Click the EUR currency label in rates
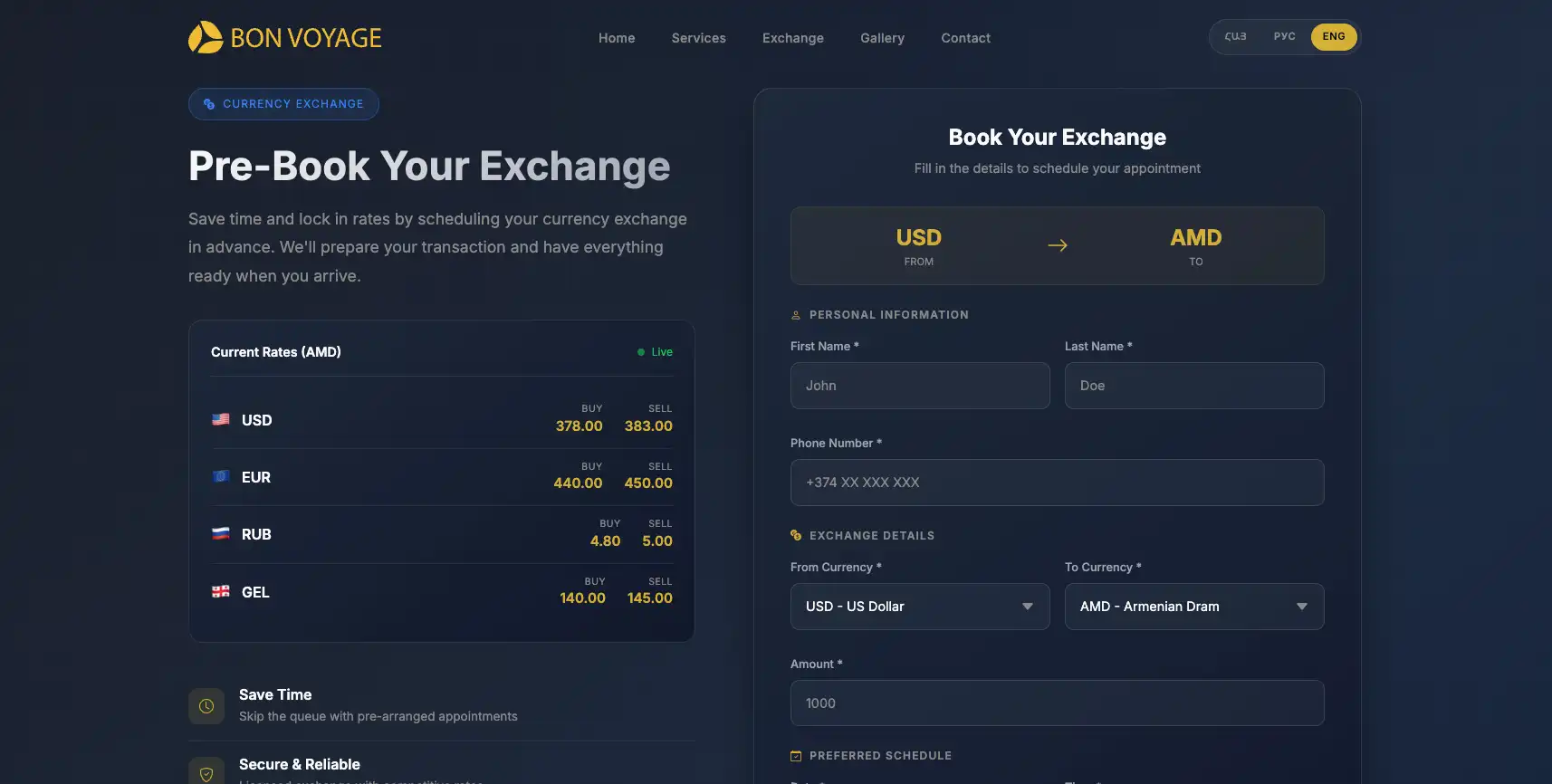The image size is (1552, 784). coord(256,477)
